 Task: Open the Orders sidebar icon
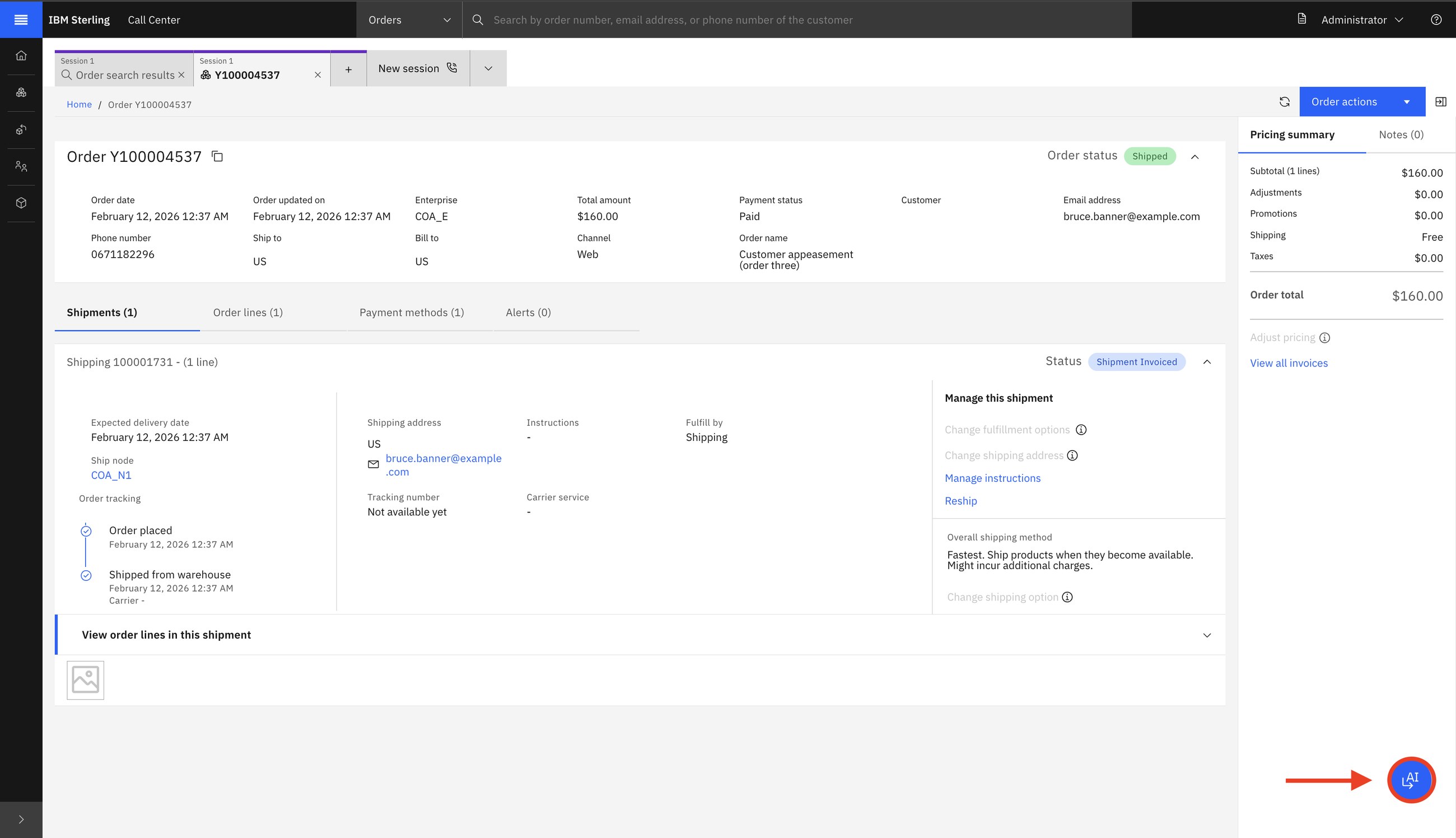point(21,92)
